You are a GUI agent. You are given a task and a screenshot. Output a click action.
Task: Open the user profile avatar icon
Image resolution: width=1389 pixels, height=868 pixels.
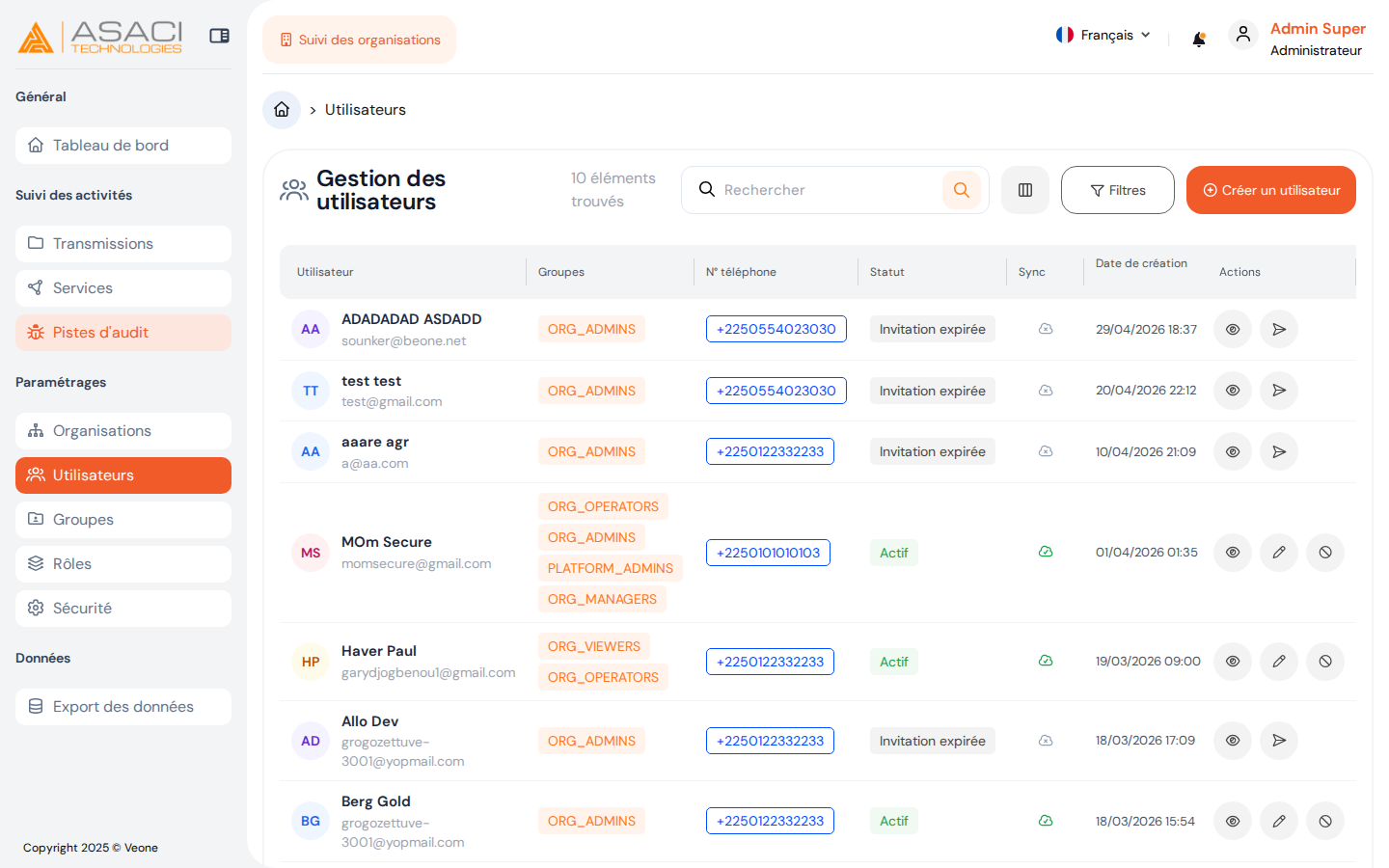tap(1243, 35)
